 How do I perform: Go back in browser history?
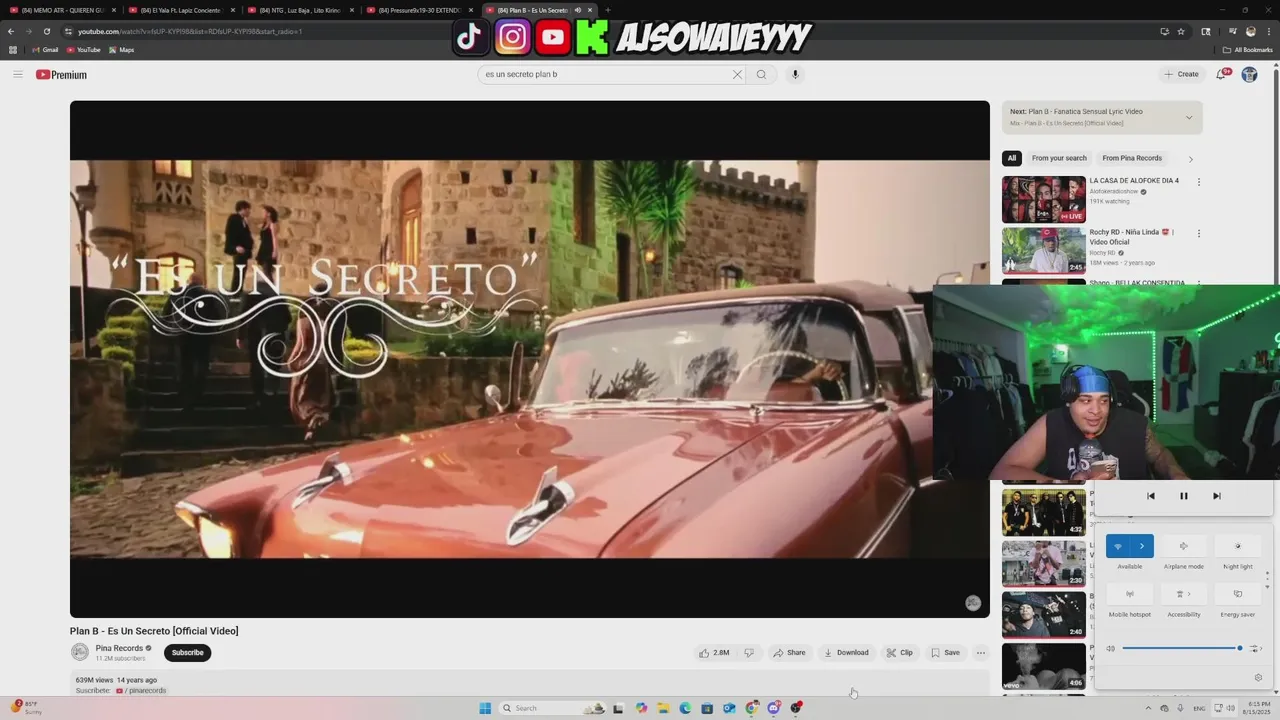11,31
